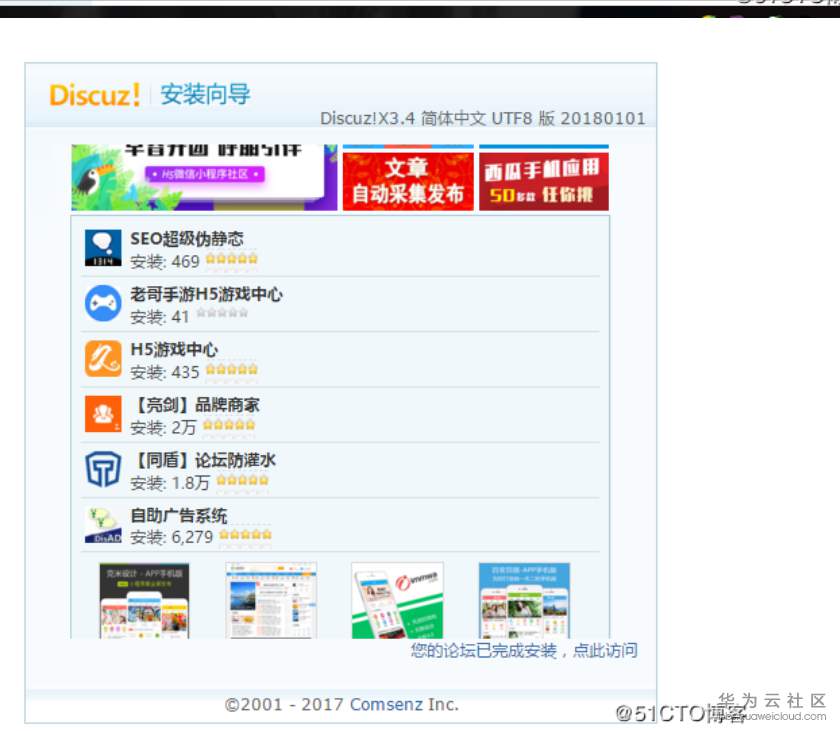The width and height of the screenshot is (840, 731).
Task: Open 【同盾】论坛防灌水 title link
Action: click(x=203, y=459)
